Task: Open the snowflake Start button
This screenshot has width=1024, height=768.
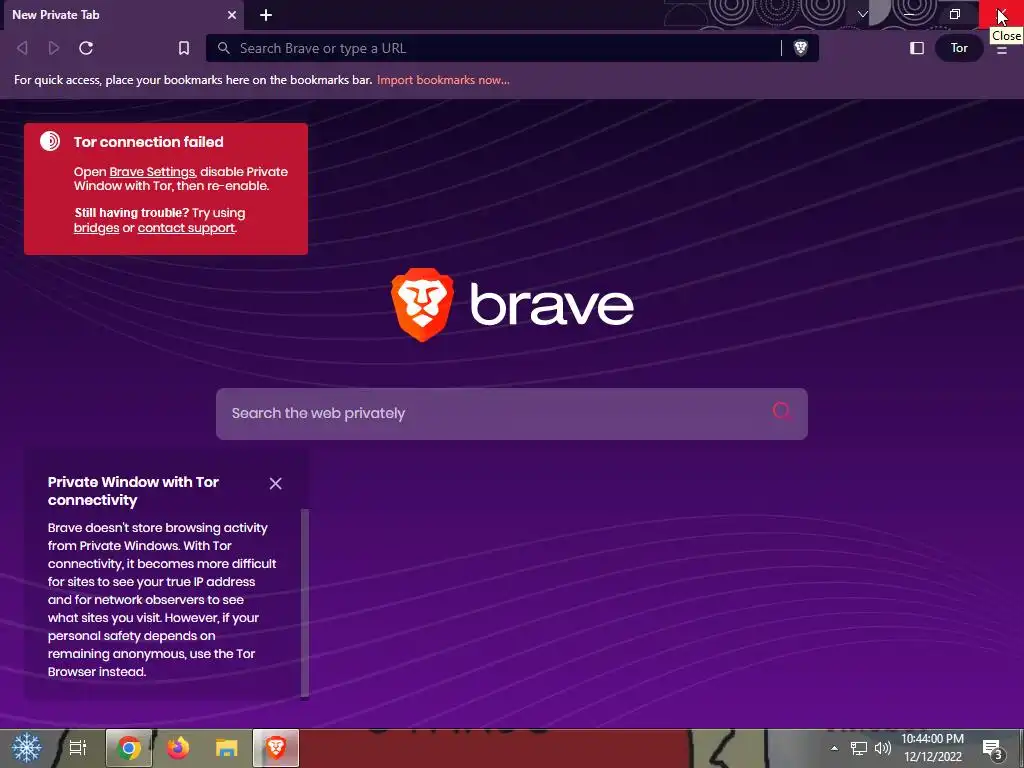Action: 27,748
